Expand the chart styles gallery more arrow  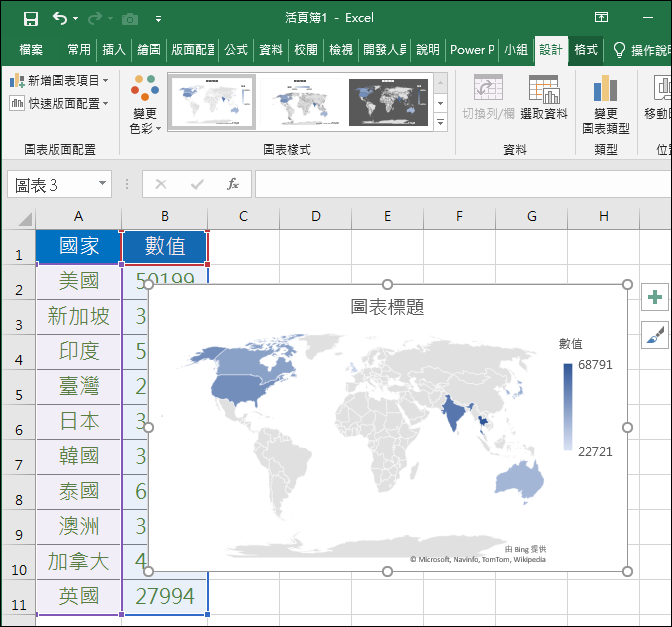(440, 122)
